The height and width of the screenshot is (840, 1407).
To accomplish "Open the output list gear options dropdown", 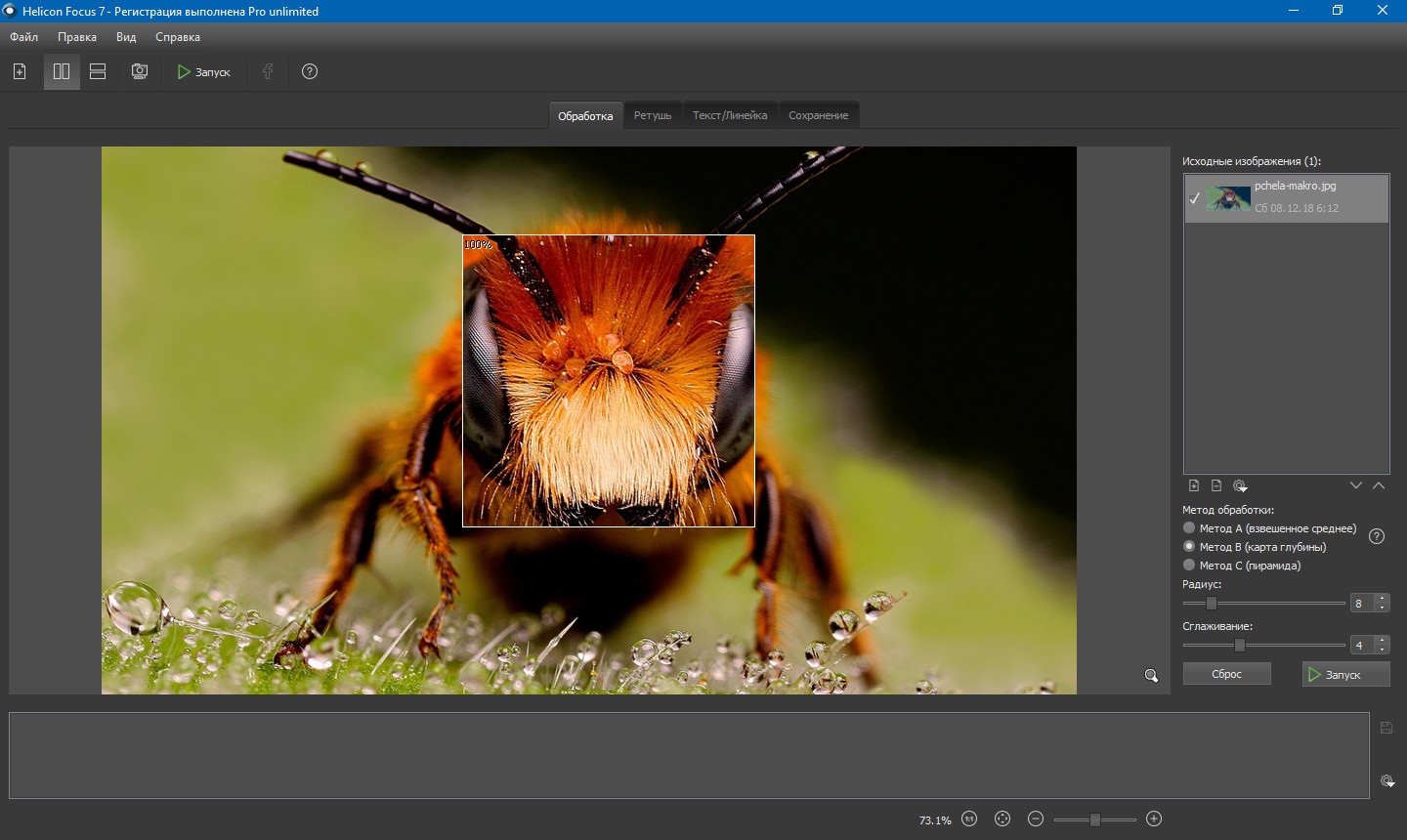I will [1387, 780].
